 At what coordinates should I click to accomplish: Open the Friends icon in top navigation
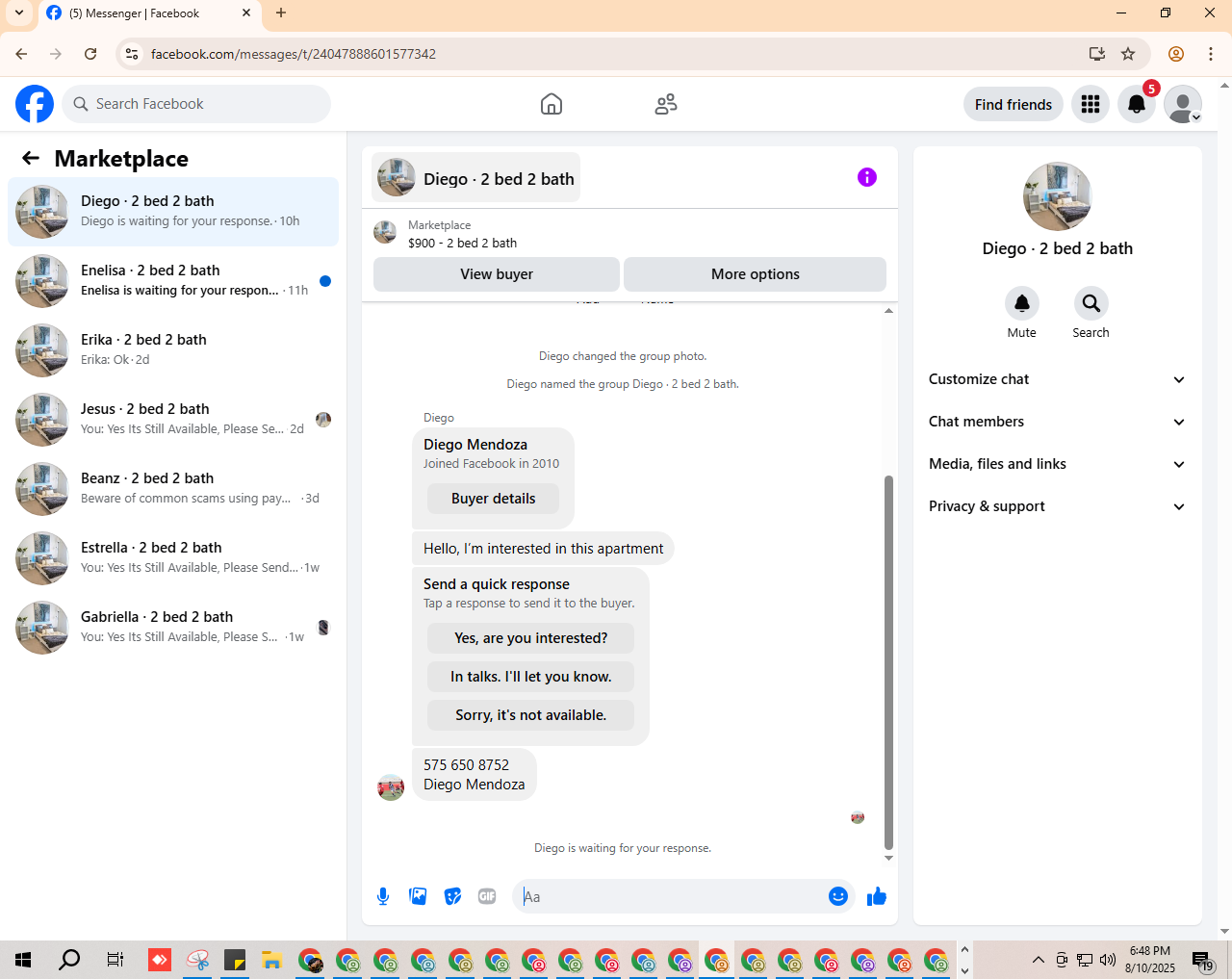[666, 104]
